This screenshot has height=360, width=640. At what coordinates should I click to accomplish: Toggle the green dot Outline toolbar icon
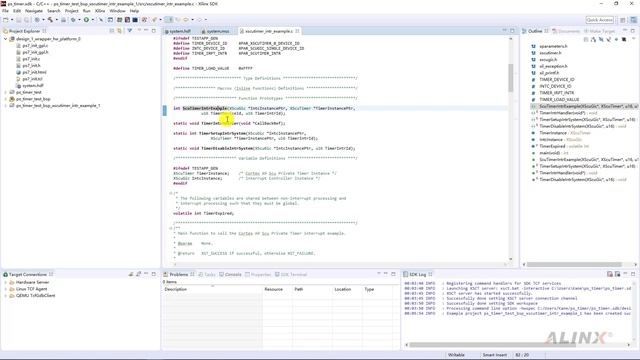point(616,40)
